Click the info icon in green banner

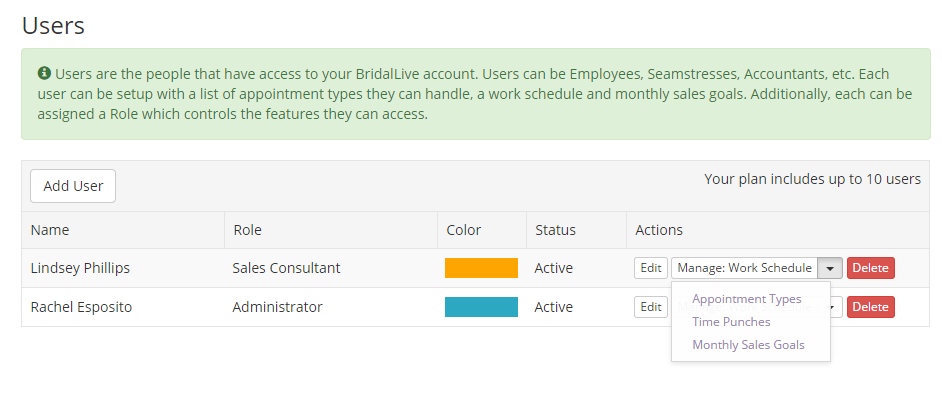pos(43,74)
